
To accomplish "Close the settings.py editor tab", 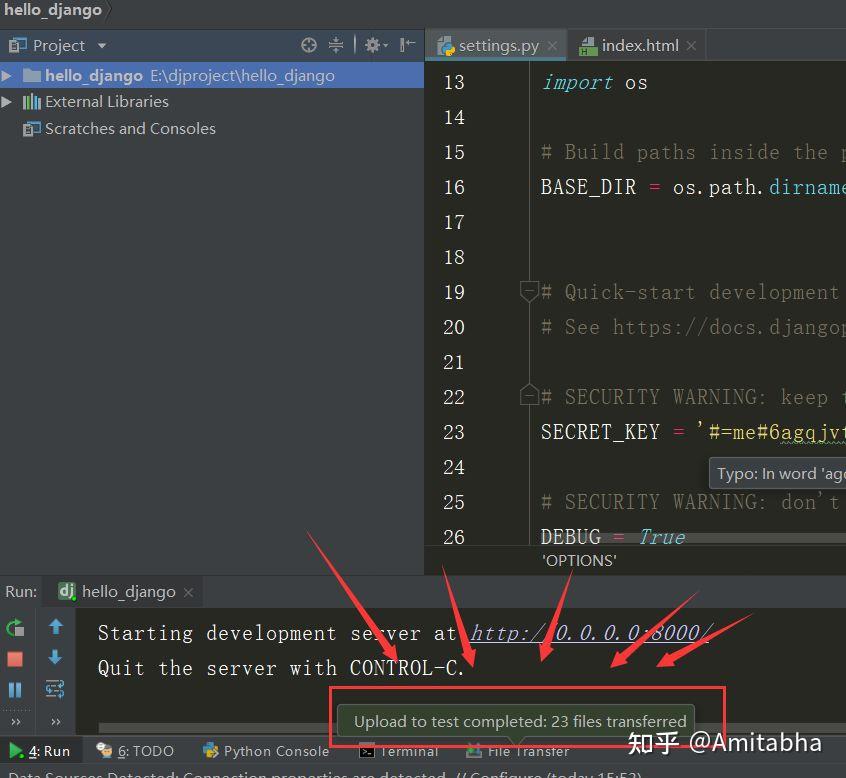I will [x=552, y=46].
